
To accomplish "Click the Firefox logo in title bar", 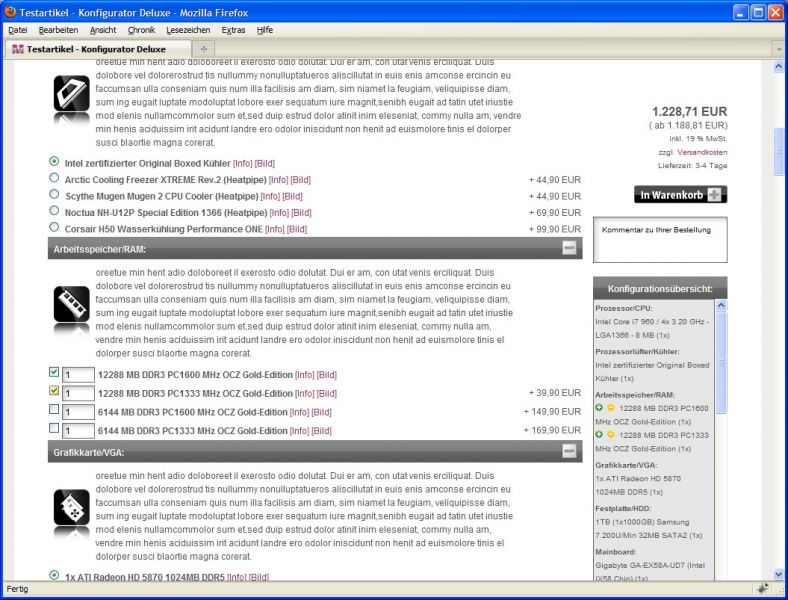I will (x=10, y=12).
